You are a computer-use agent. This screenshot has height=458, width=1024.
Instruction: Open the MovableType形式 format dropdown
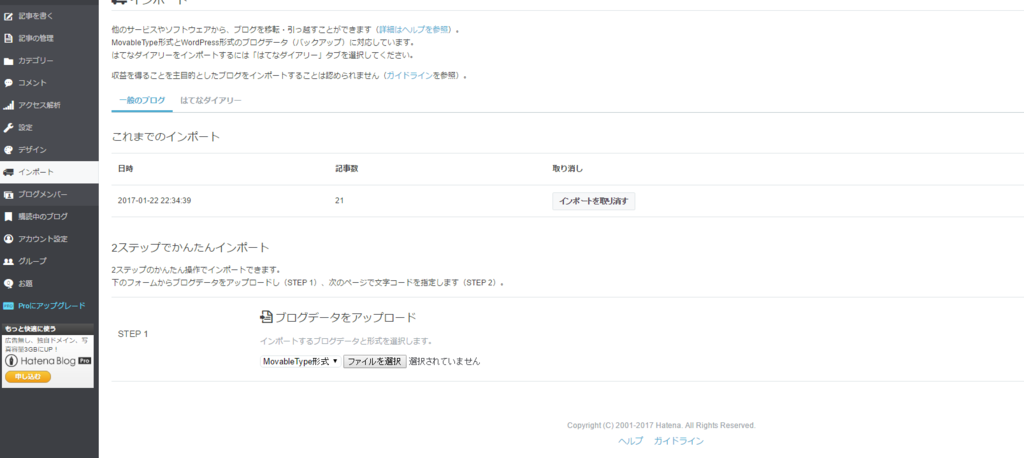pyautogui.click(x=300, y=361)
